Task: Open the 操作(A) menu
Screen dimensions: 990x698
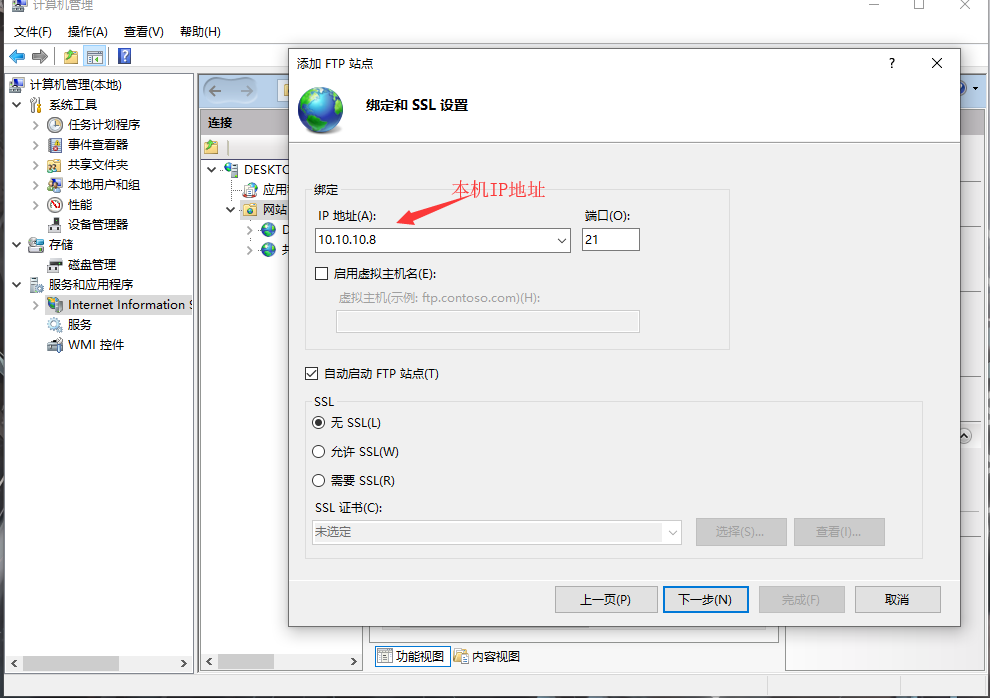Action: 87,32
